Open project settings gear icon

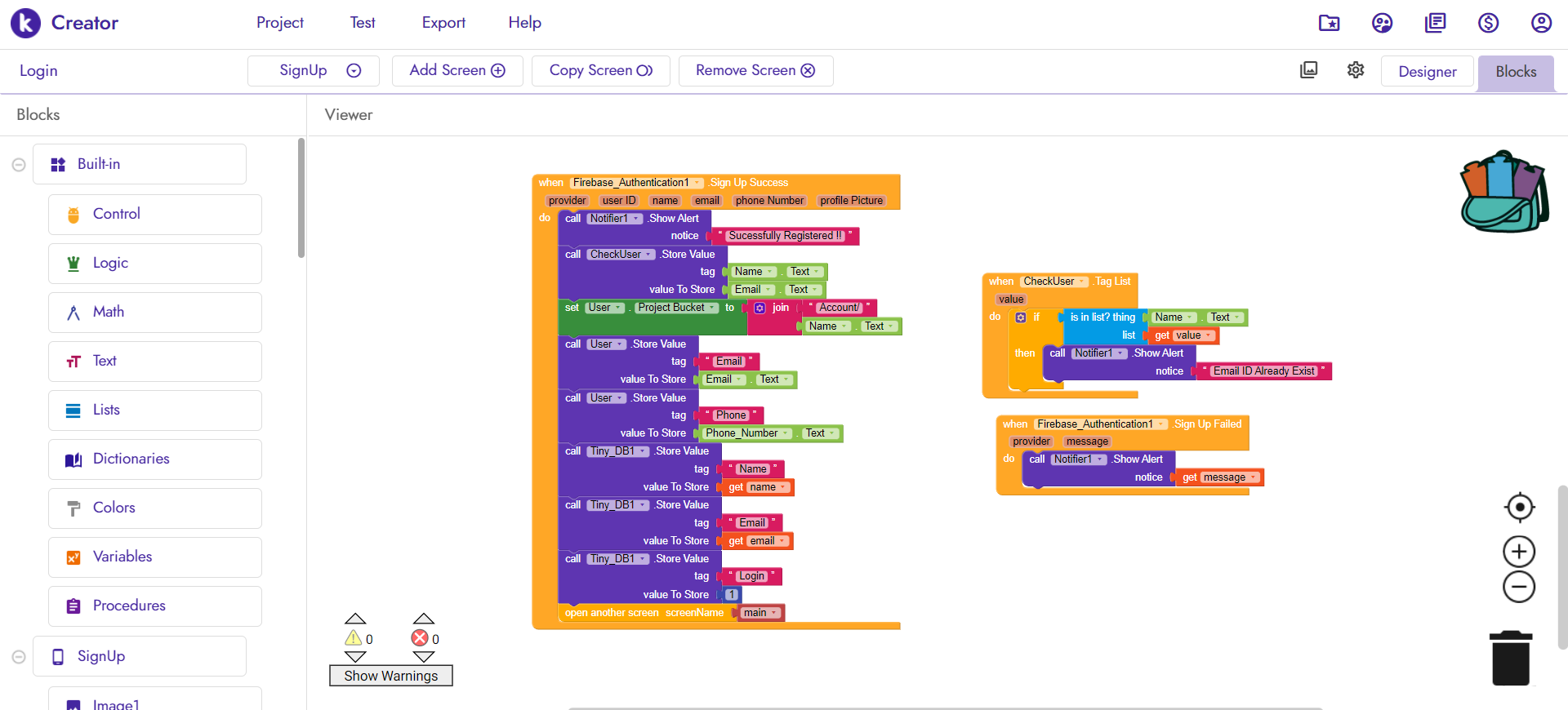point(1356,70)
